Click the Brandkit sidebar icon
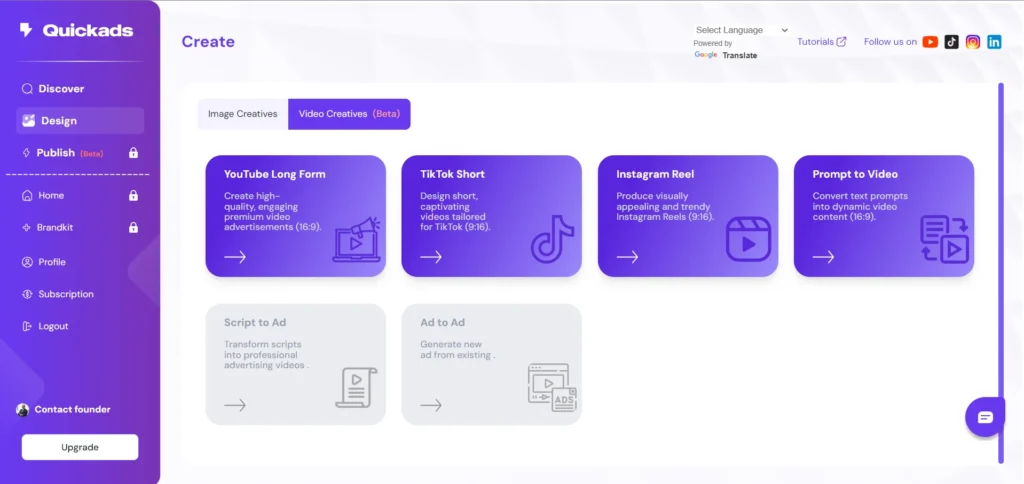This screenshot has width=1024, height=484. tap(27, 228)
